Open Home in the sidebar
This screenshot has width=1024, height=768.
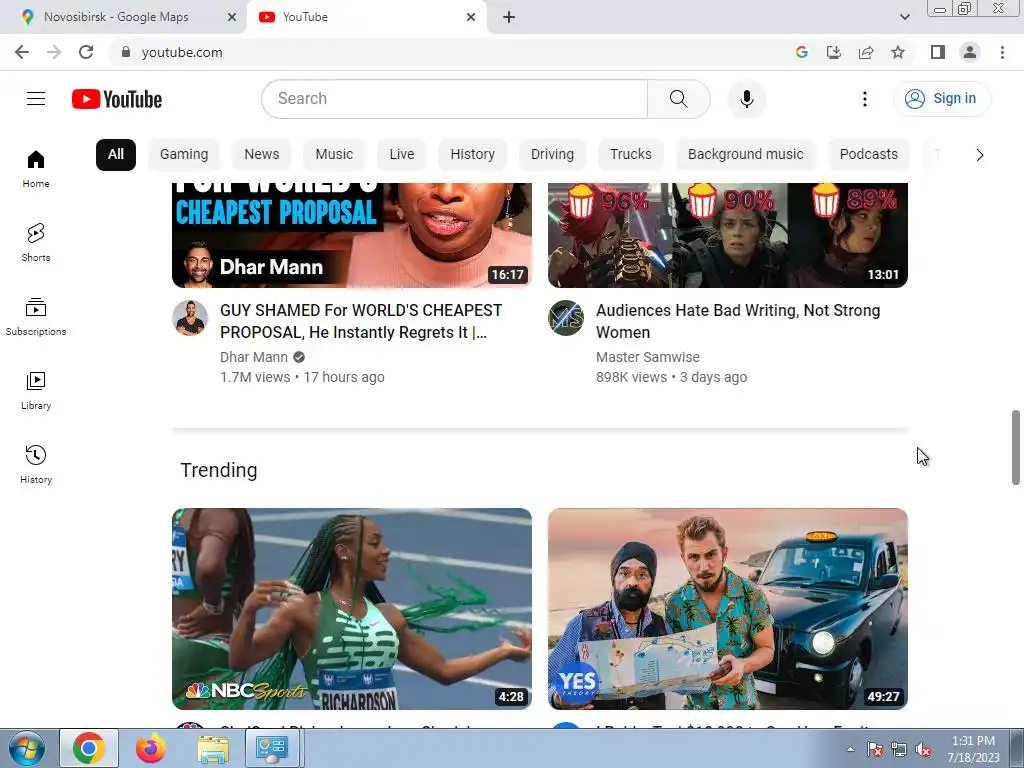coord(36,168)
